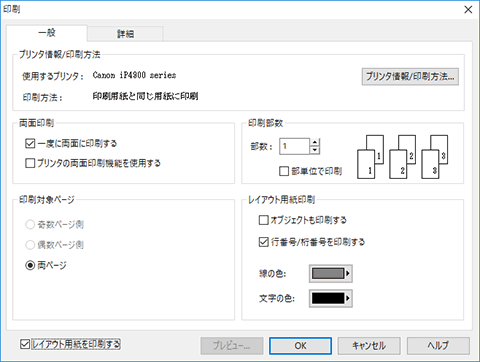Increase copies with the up spinner arrow
This screenshot has height=362, width=480.
[315, 142]
